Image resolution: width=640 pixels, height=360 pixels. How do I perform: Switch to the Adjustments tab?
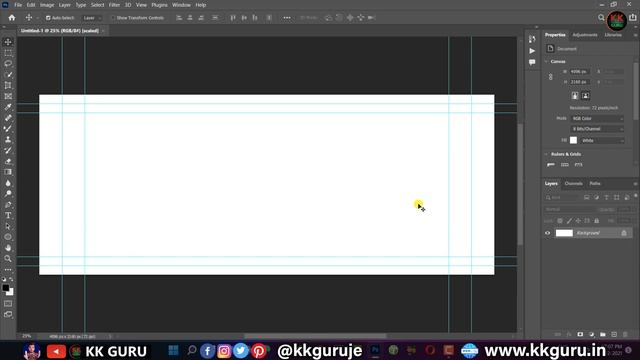pos(585,35)
